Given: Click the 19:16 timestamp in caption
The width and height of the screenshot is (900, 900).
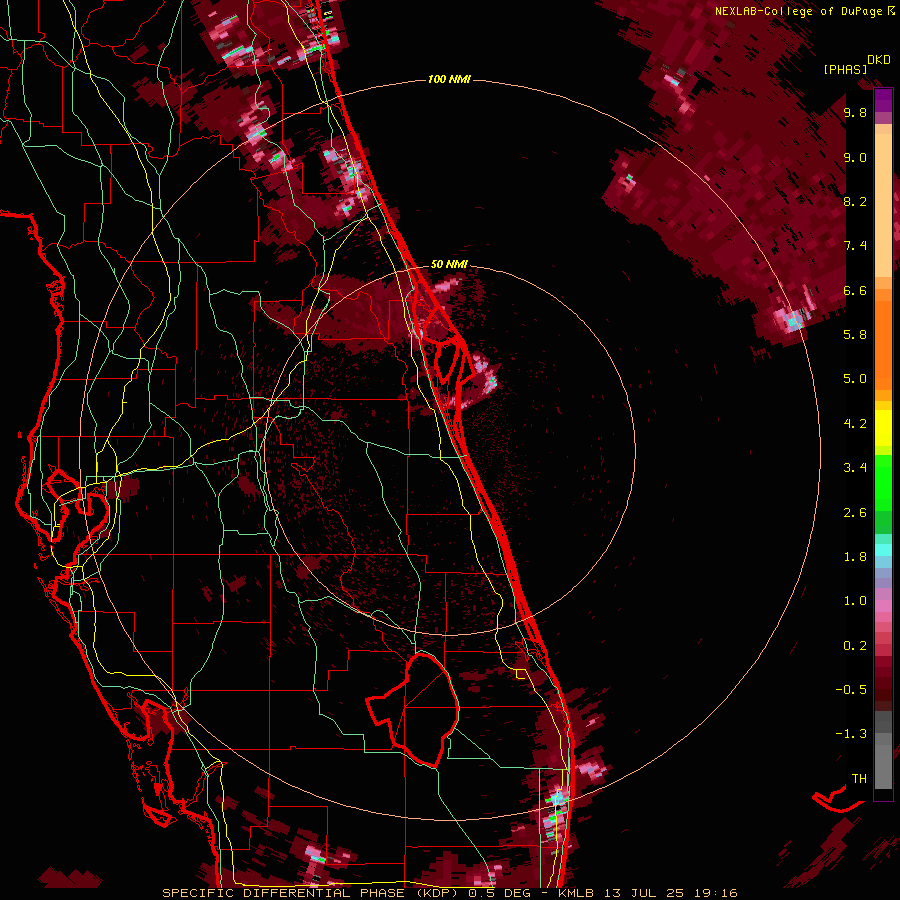Looking at the screenshot, I should (x=715, y=893).
